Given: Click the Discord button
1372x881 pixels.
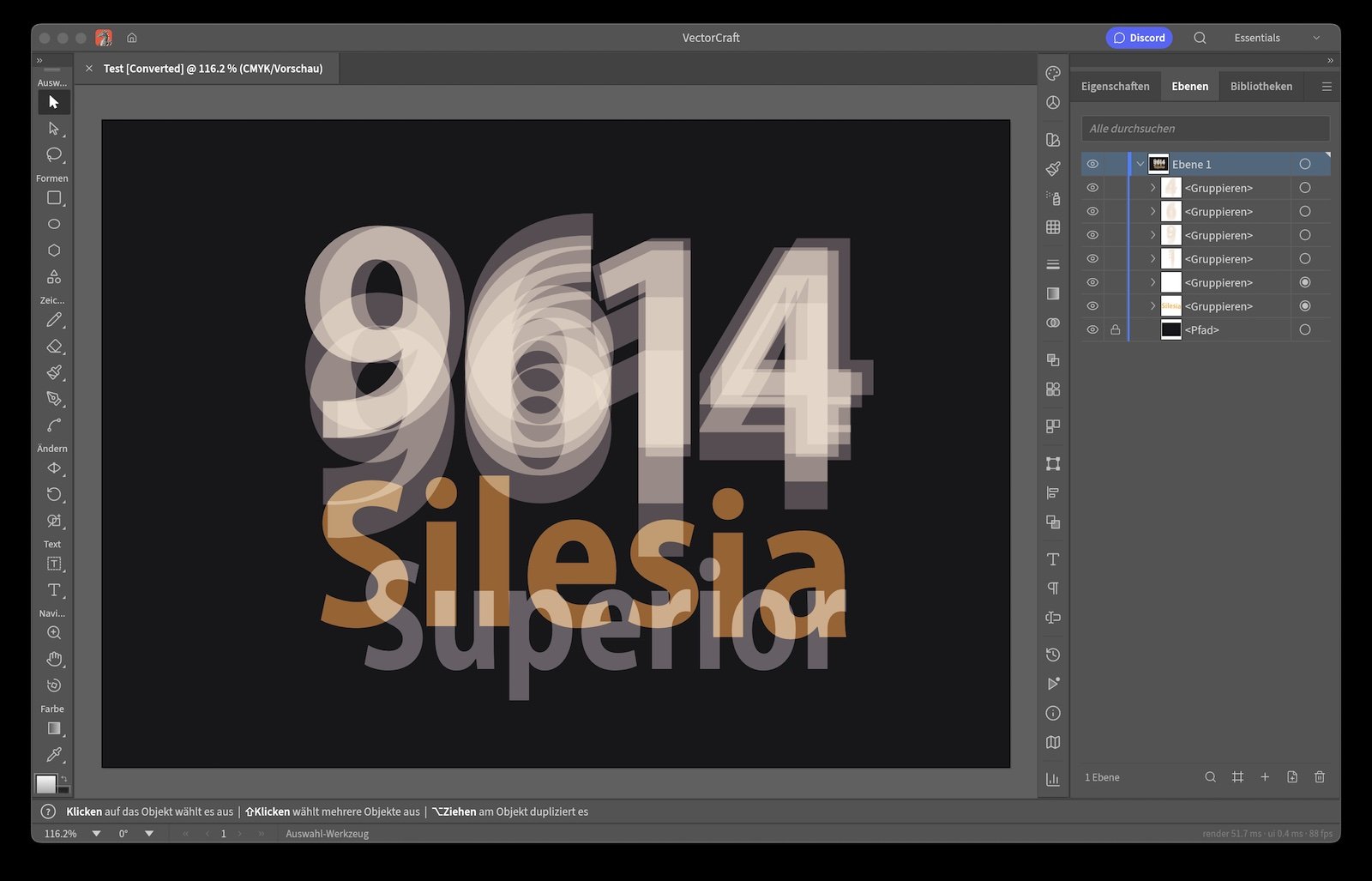Looking at the screenshot, I should pyautogui.click(x=1139, y=38).
